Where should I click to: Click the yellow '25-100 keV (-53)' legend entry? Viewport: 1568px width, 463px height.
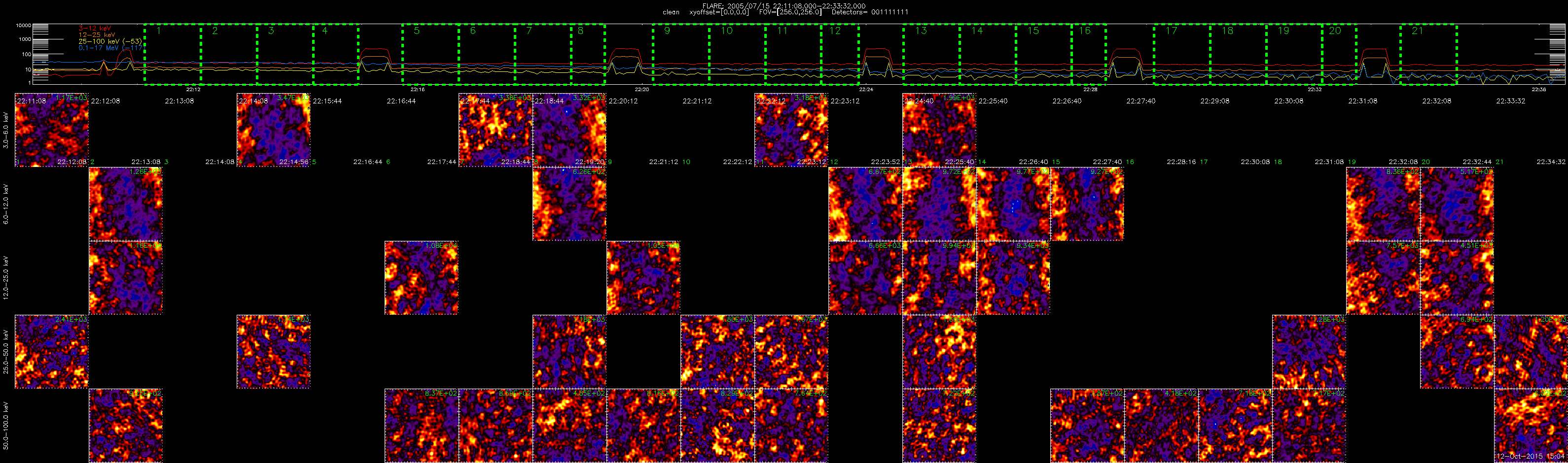pyautogui.click(x=110, y=41)
